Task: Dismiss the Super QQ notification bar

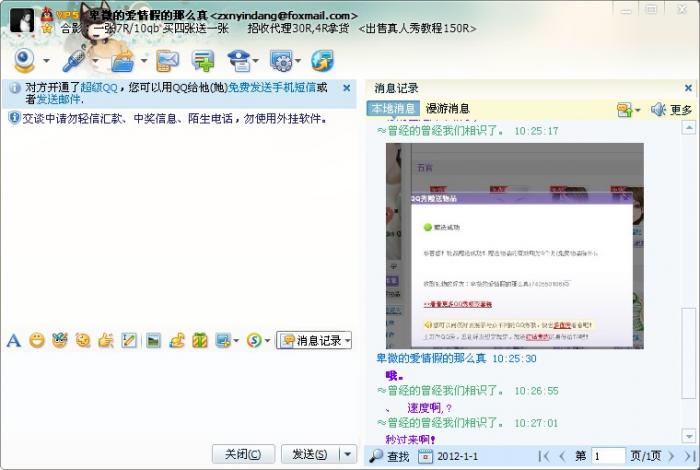Action: [x=346, y=88]
